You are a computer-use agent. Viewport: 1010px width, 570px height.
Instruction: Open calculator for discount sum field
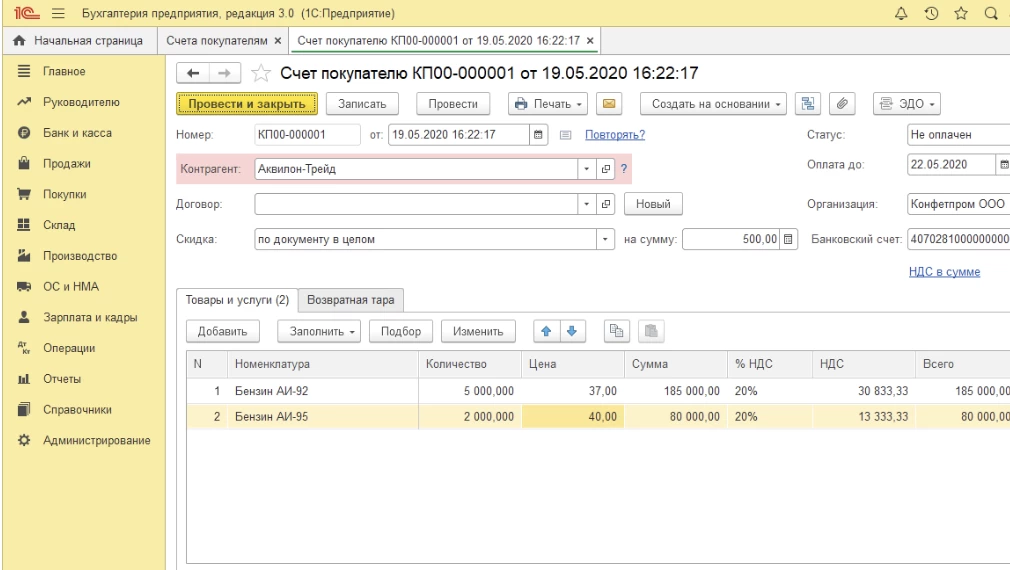[788, 239]
